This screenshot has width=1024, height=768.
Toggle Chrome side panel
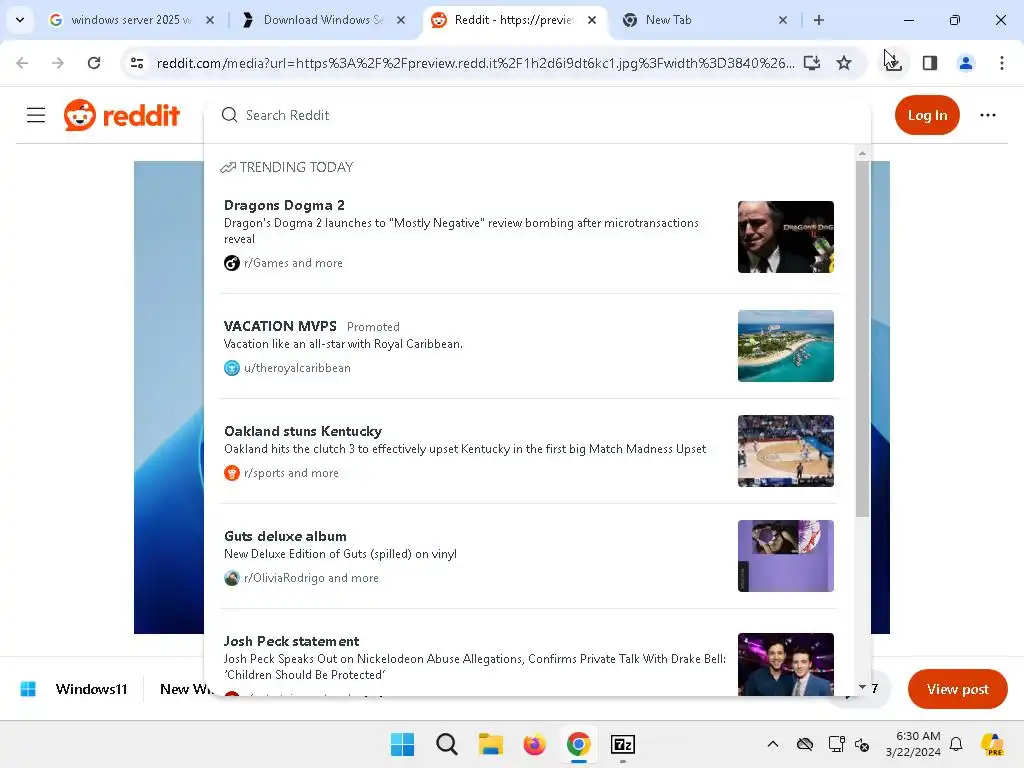930,63
